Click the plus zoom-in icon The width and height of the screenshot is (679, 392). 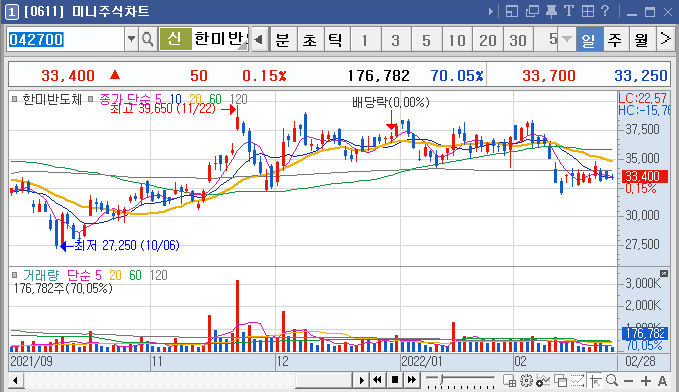click(646, 381)
